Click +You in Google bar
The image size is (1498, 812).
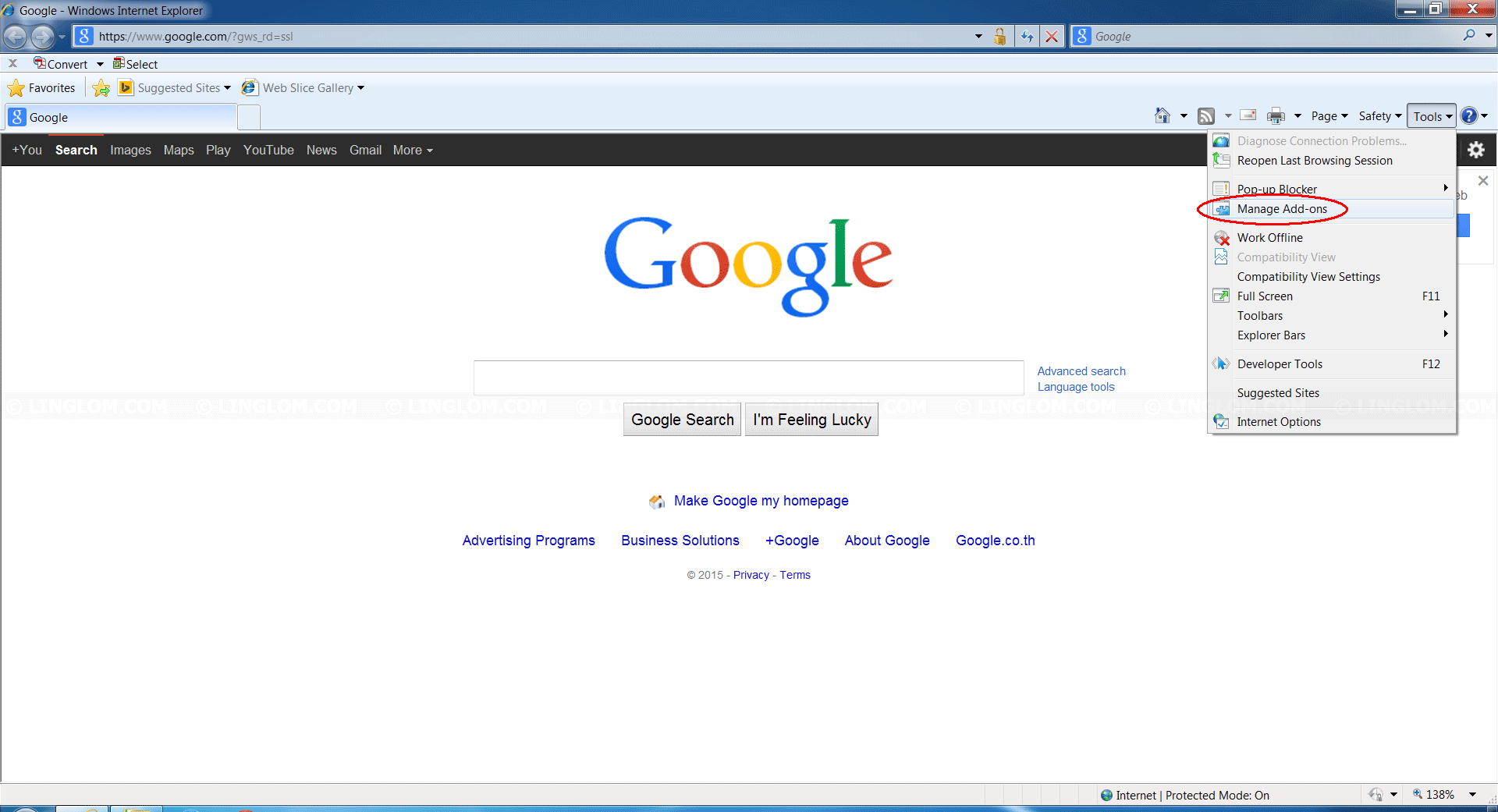27,150
